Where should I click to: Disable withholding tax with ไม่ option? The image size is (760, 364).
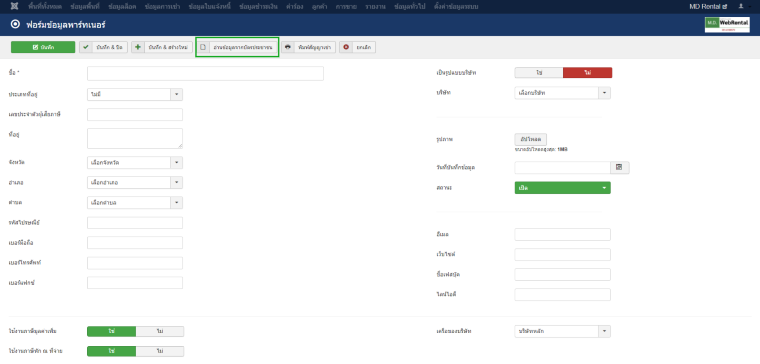[x=159, y=351]
